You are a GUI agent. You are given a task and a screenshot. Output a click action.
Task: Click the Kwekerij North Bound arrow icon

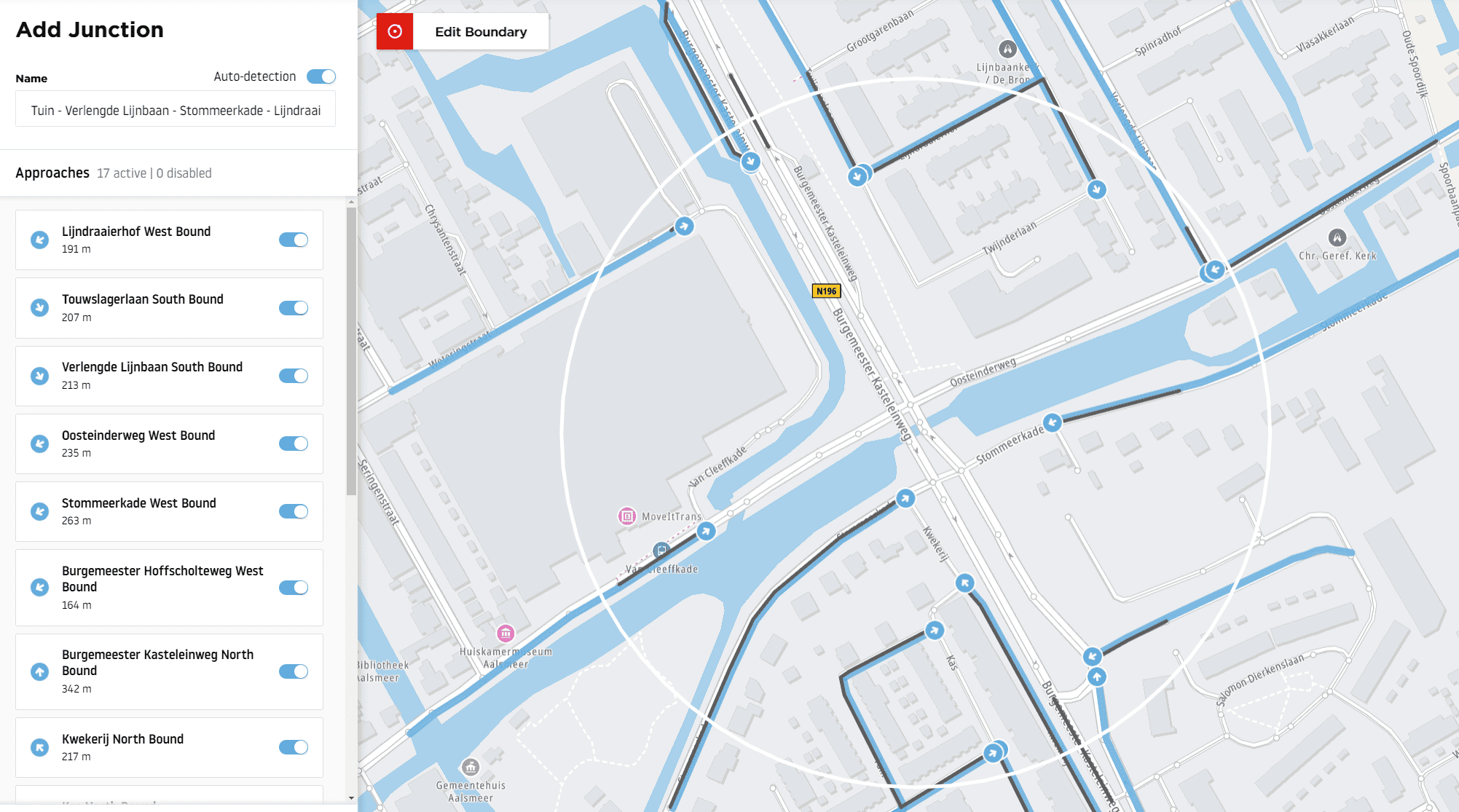[x=39, y=747]
